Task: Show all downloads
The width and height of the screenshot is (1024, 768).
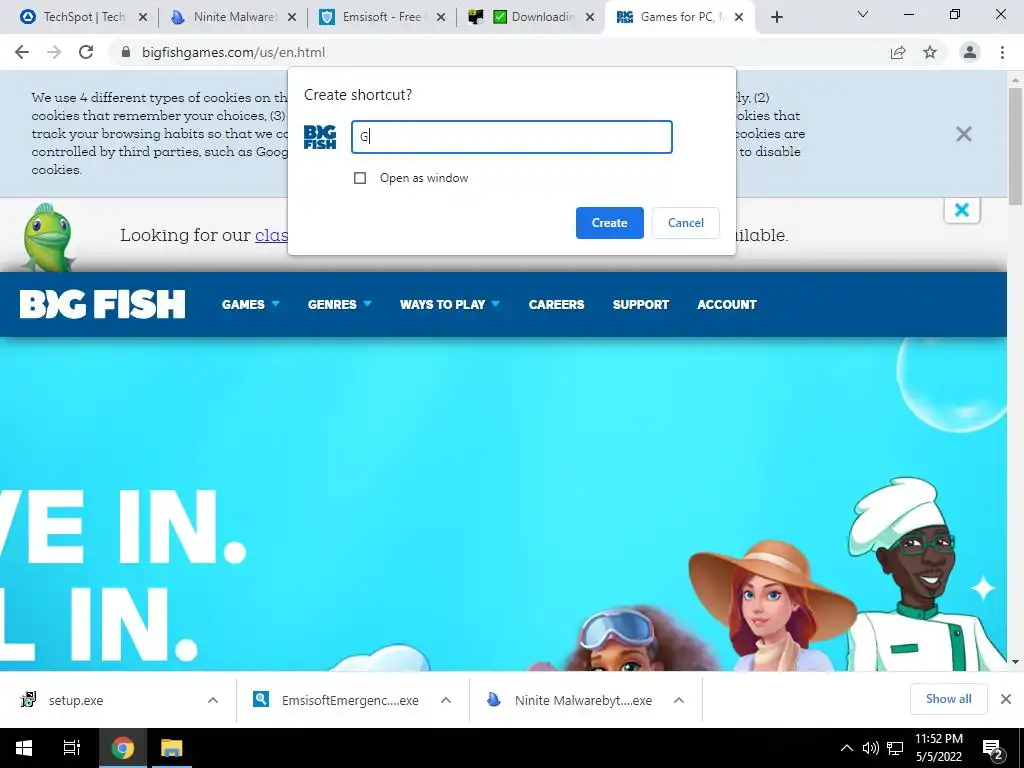Action: point(948,699)
